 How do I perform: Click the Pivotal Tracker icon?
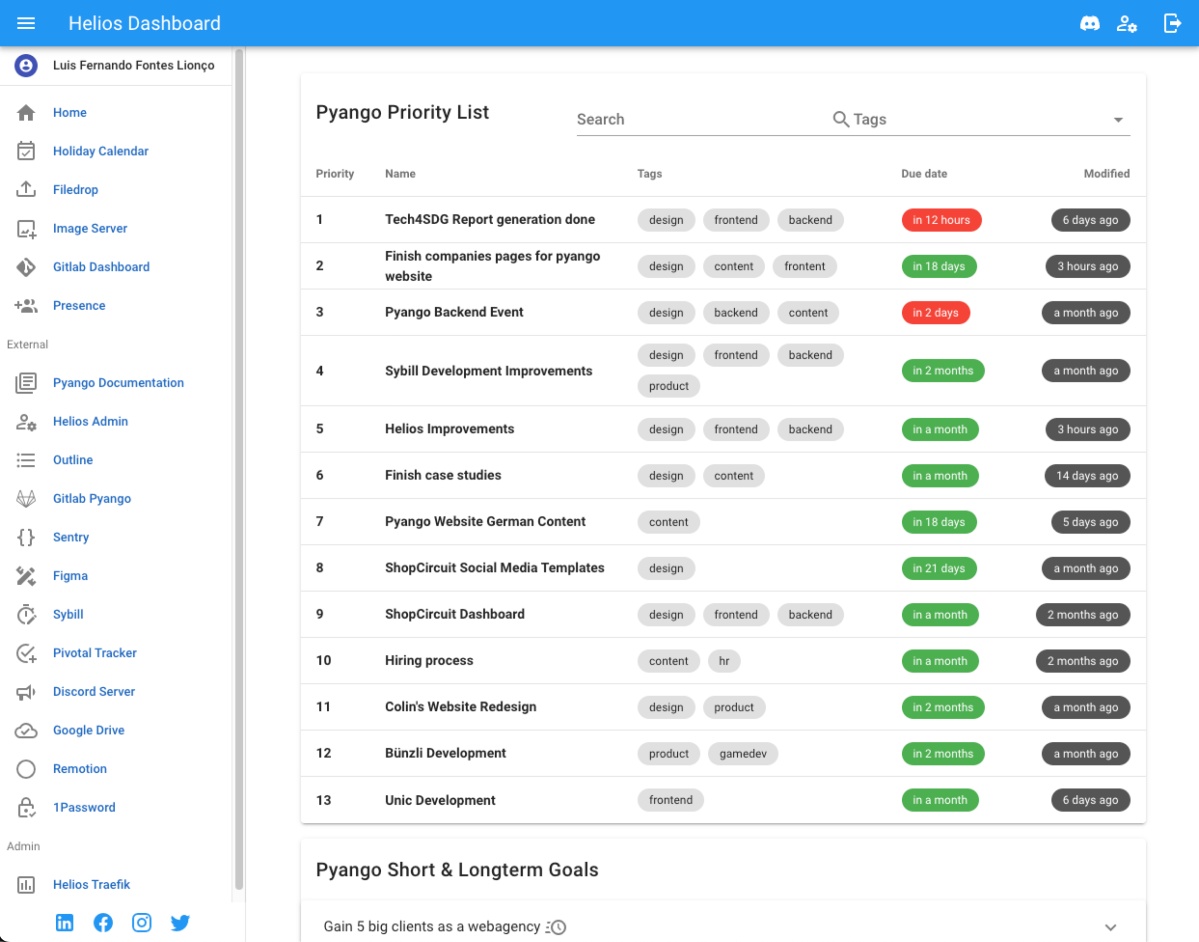[26, 653]
